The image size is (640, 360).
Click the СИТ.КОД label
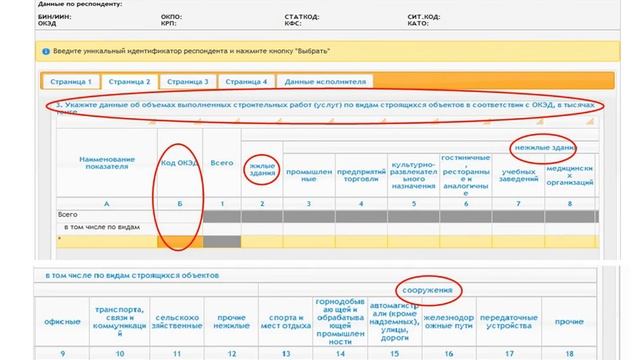coord(424,17)
